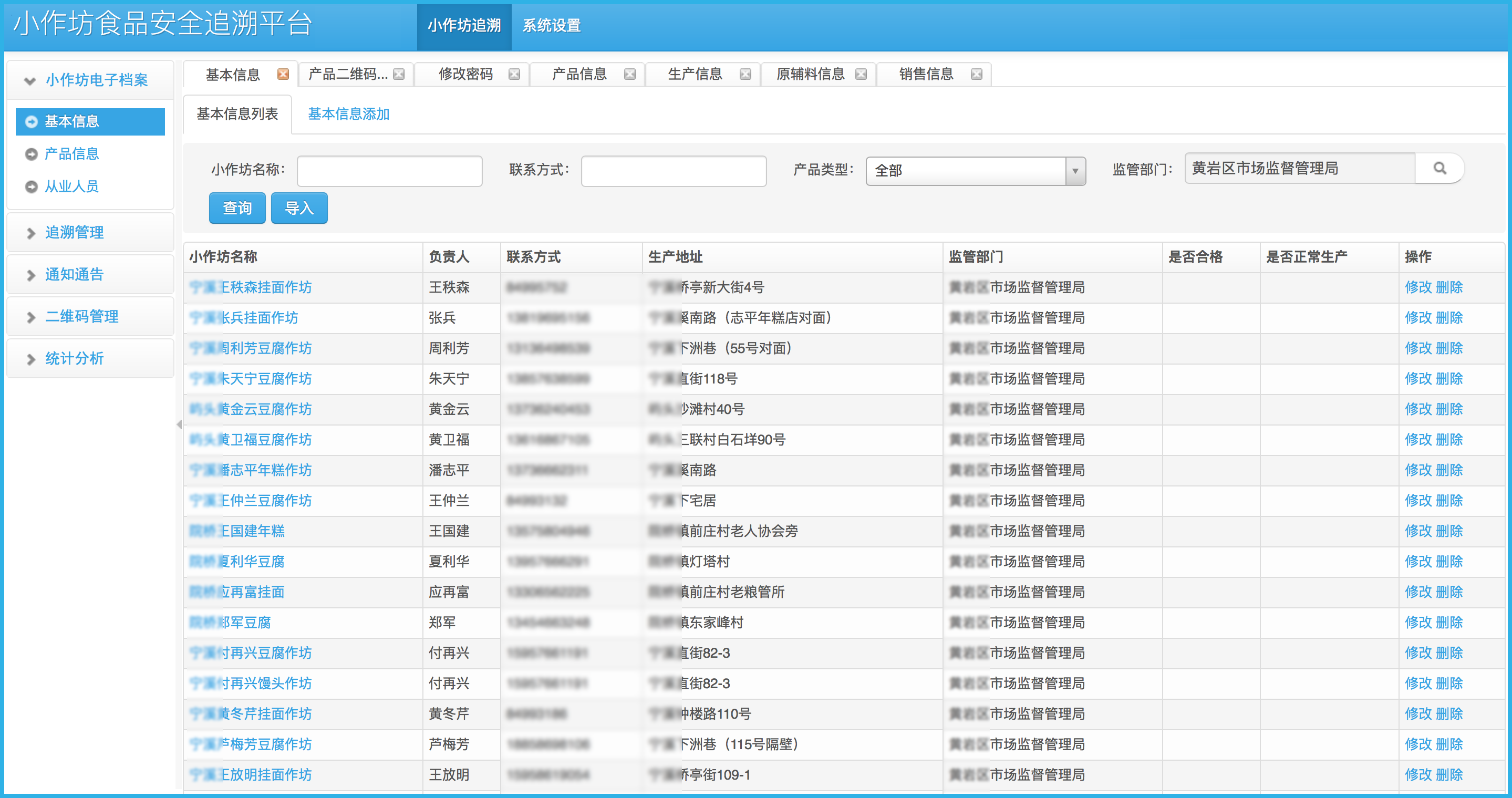Click 修改 link in the 王秩森 row
Viewport: 1512px width, 798px height.
pos(1417,287)
